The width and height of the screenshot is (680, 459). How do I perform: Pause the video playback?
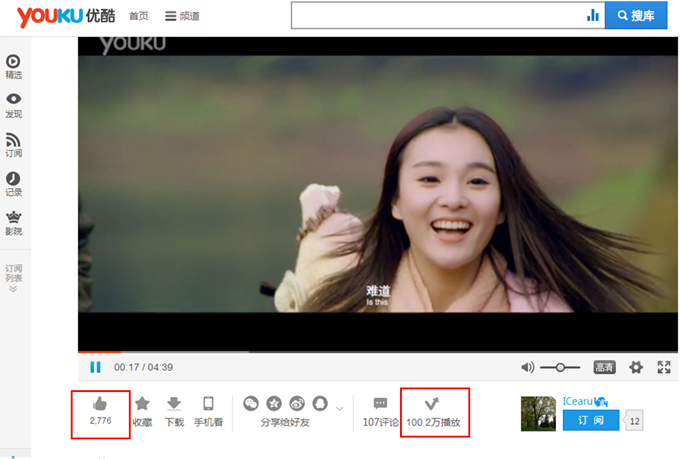point(95,367)
